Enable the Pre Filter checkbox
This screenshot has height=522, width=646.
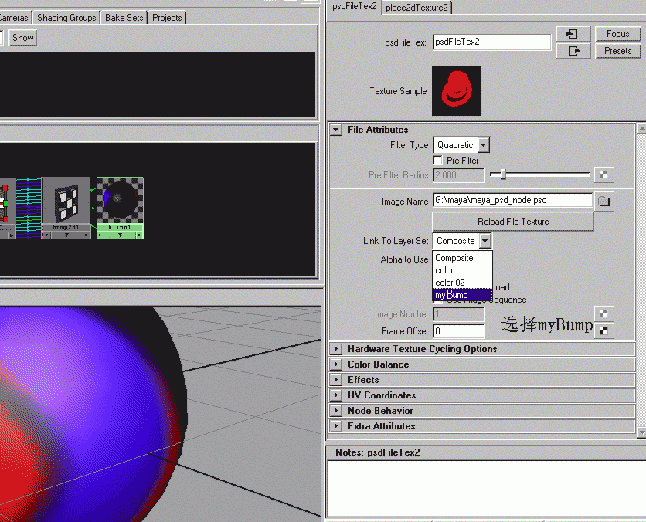438,160
